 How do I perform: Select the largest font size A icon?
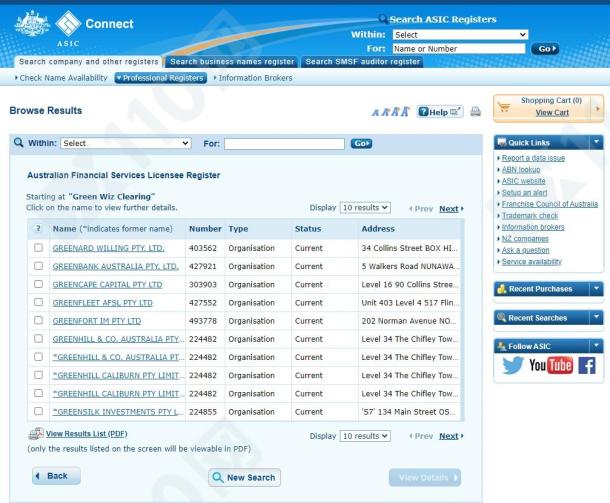(x=405, y=112)
